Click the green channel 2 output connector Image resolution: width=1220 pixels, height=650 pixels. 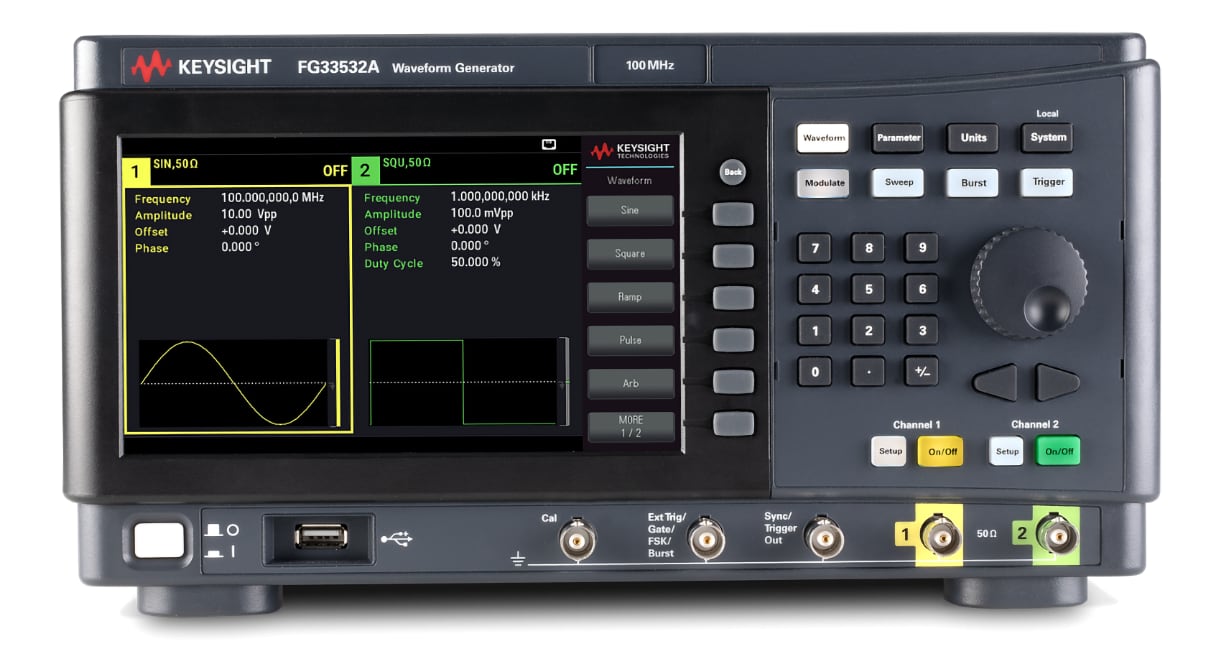(1056, 536)
